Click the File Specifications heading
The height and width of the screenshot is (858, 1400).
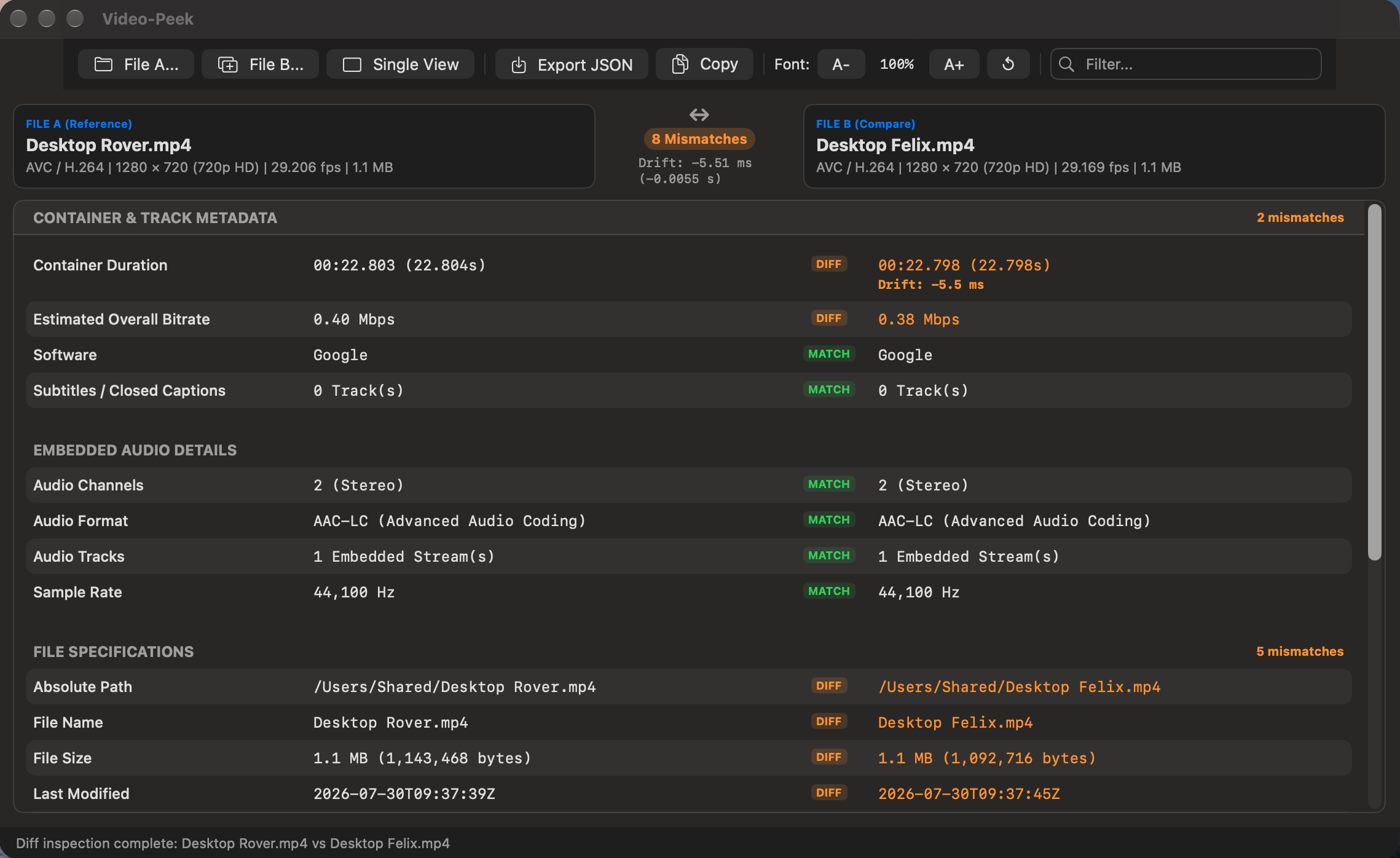coord(113,651)
